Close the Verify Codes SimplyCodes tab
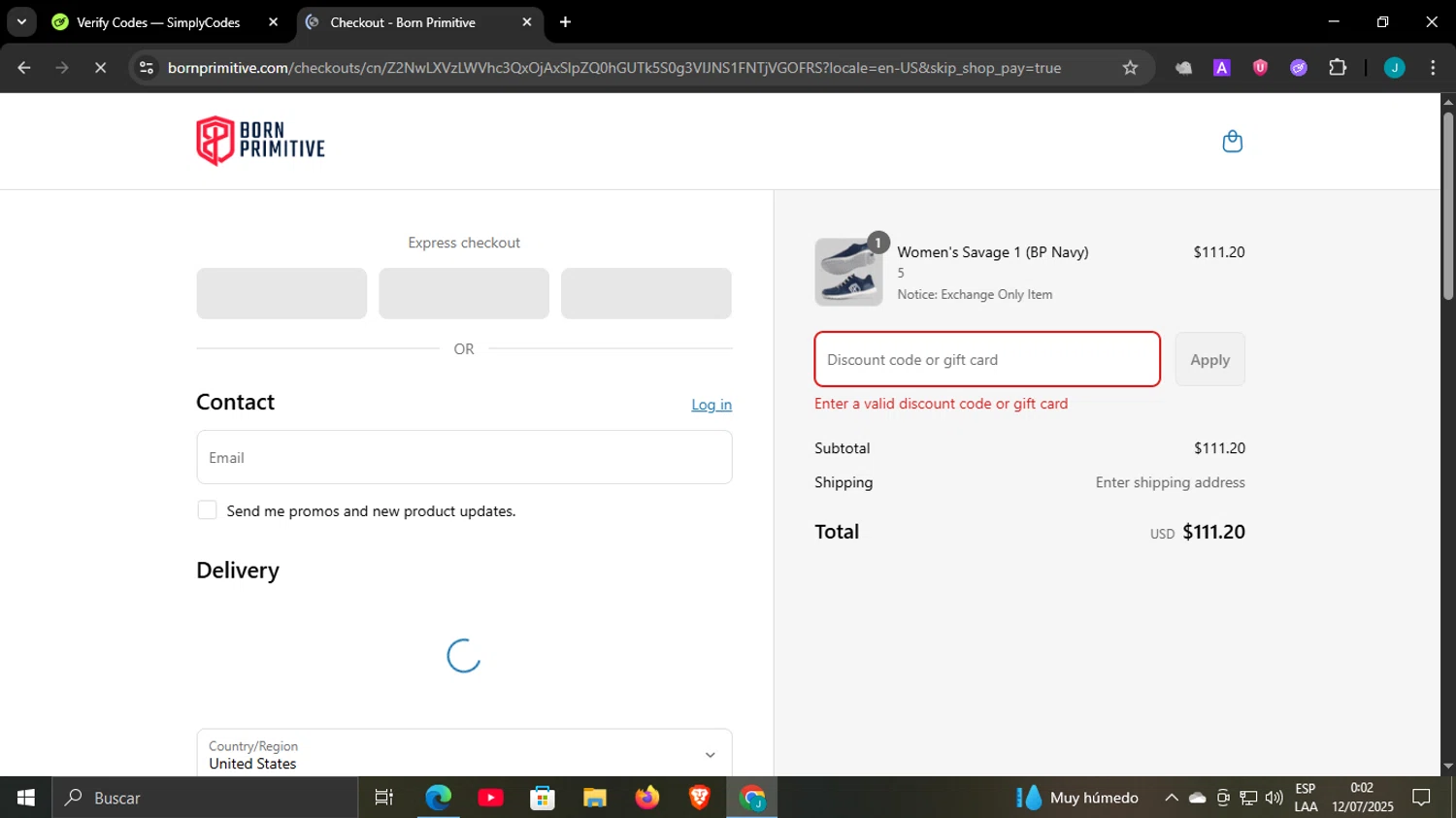Image resolution: width=1456 pixels, height=818 pixels. point(273,22)
